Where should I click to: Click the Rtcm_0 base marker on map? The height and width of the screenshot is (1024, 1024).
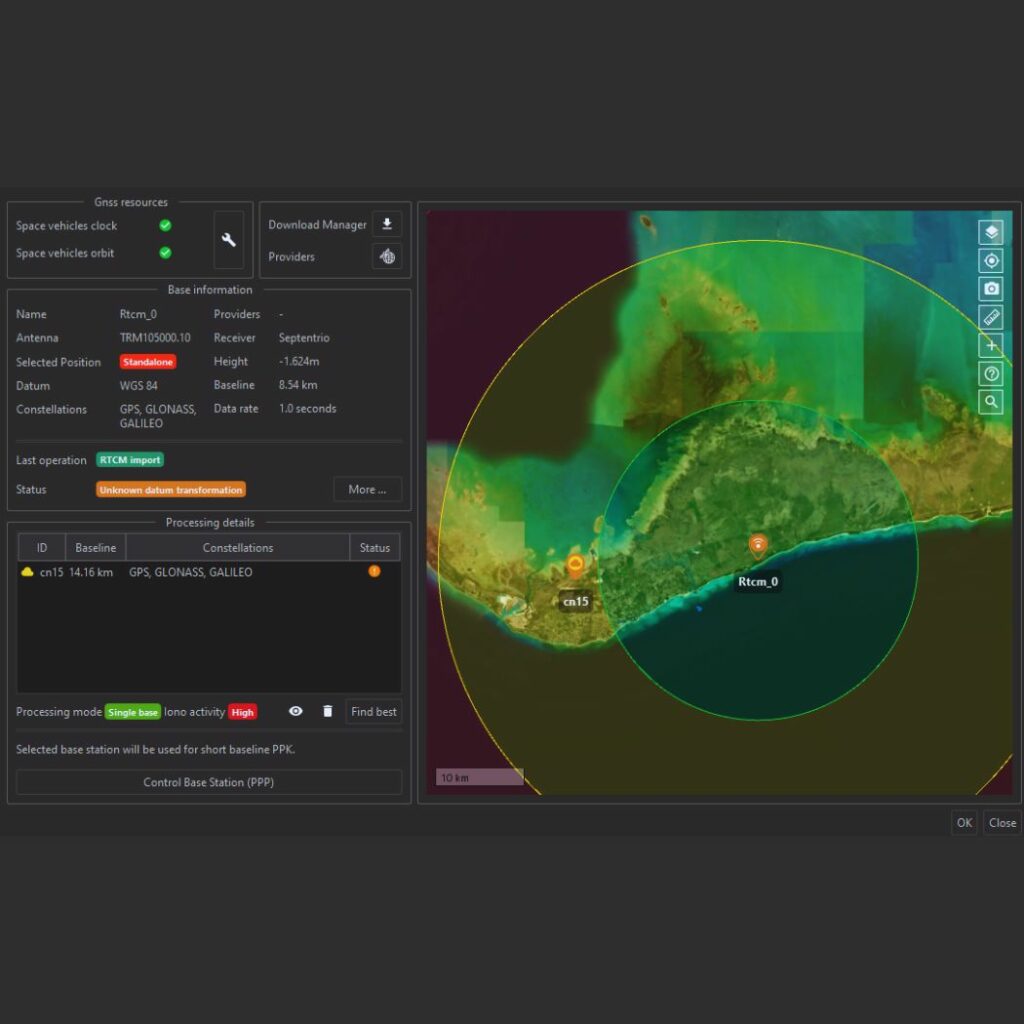pos(758,546)
